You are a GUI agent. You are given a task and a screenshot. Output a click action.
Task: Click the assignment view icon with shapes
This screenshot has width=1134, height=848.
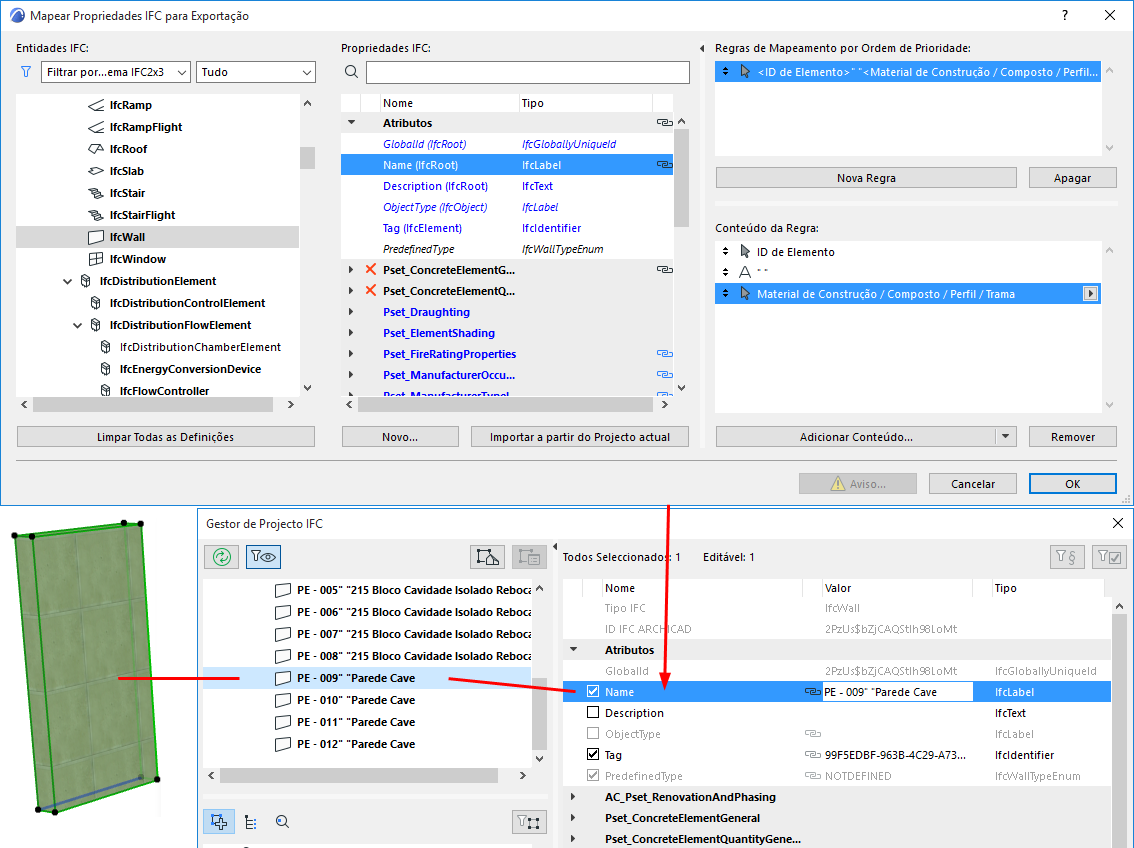(x=487, y=557)
